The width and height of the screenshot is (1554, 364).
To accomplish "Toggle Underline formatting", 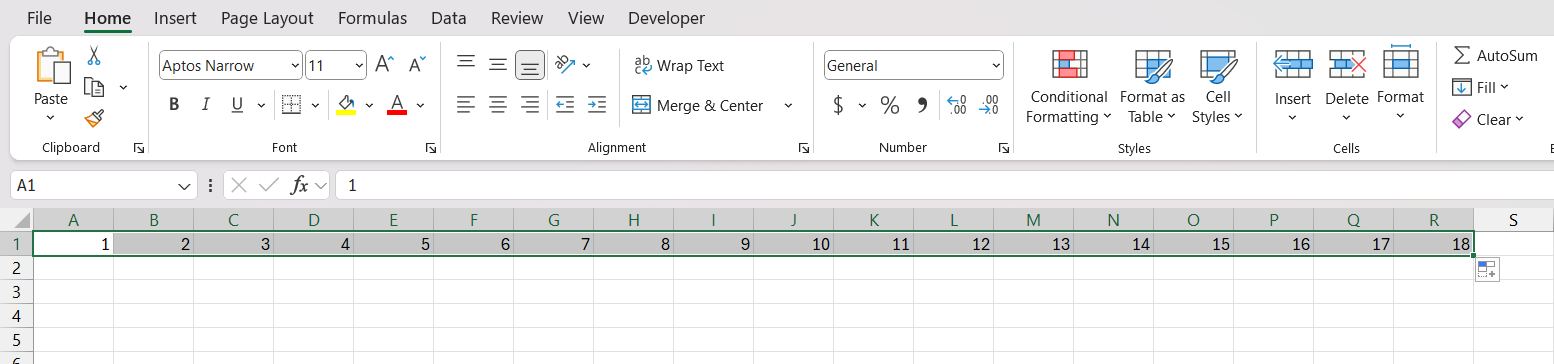I will [237, 104].
